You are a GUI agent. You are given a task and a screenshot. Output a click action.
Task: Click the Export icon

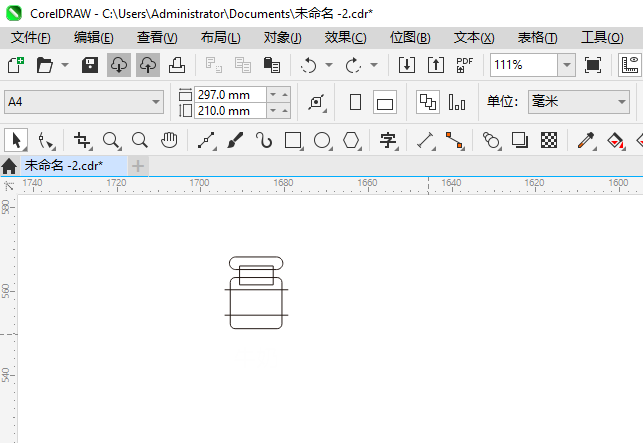(x=436, y=65)
